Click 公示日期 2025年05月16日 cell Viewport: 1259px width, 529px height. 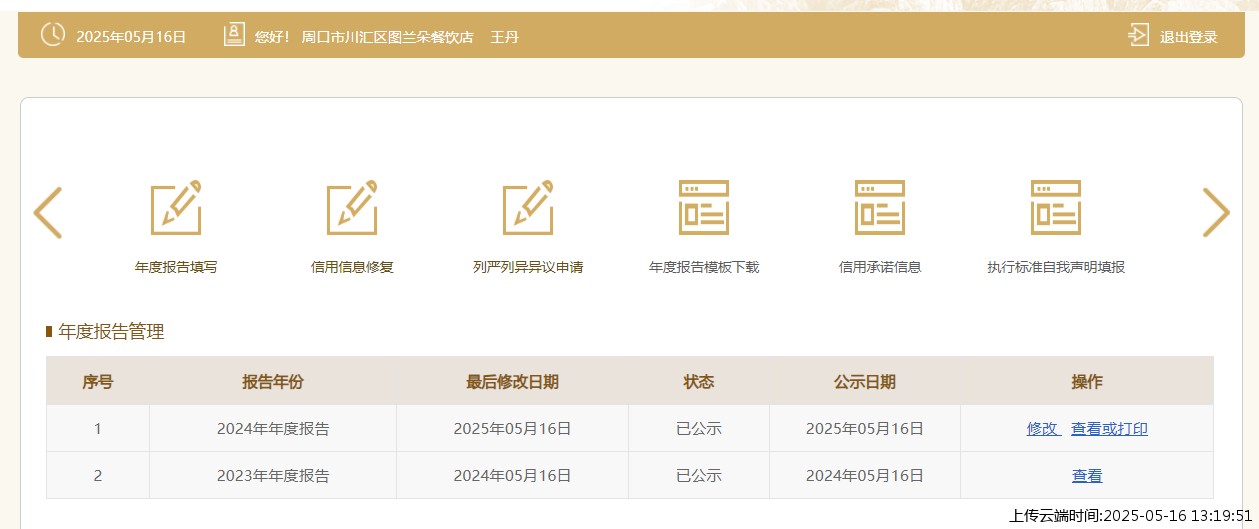pyautogui.click(x=865, y=429)
